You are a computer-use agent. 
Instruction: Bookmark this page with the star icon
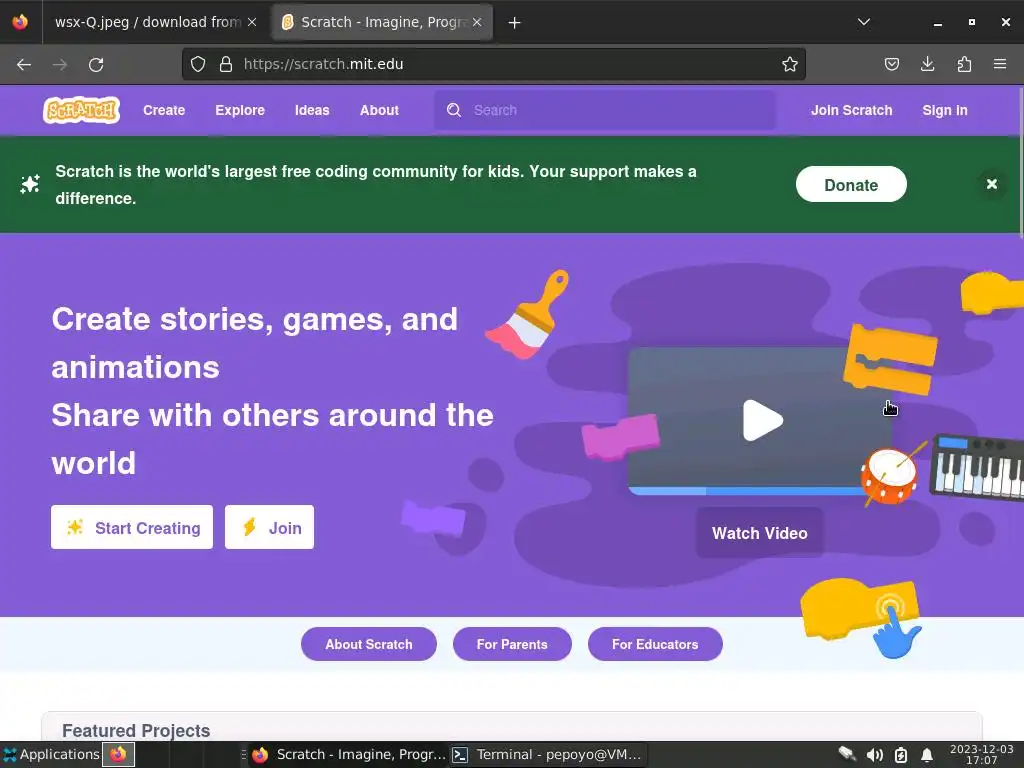(x=790, y=64)
